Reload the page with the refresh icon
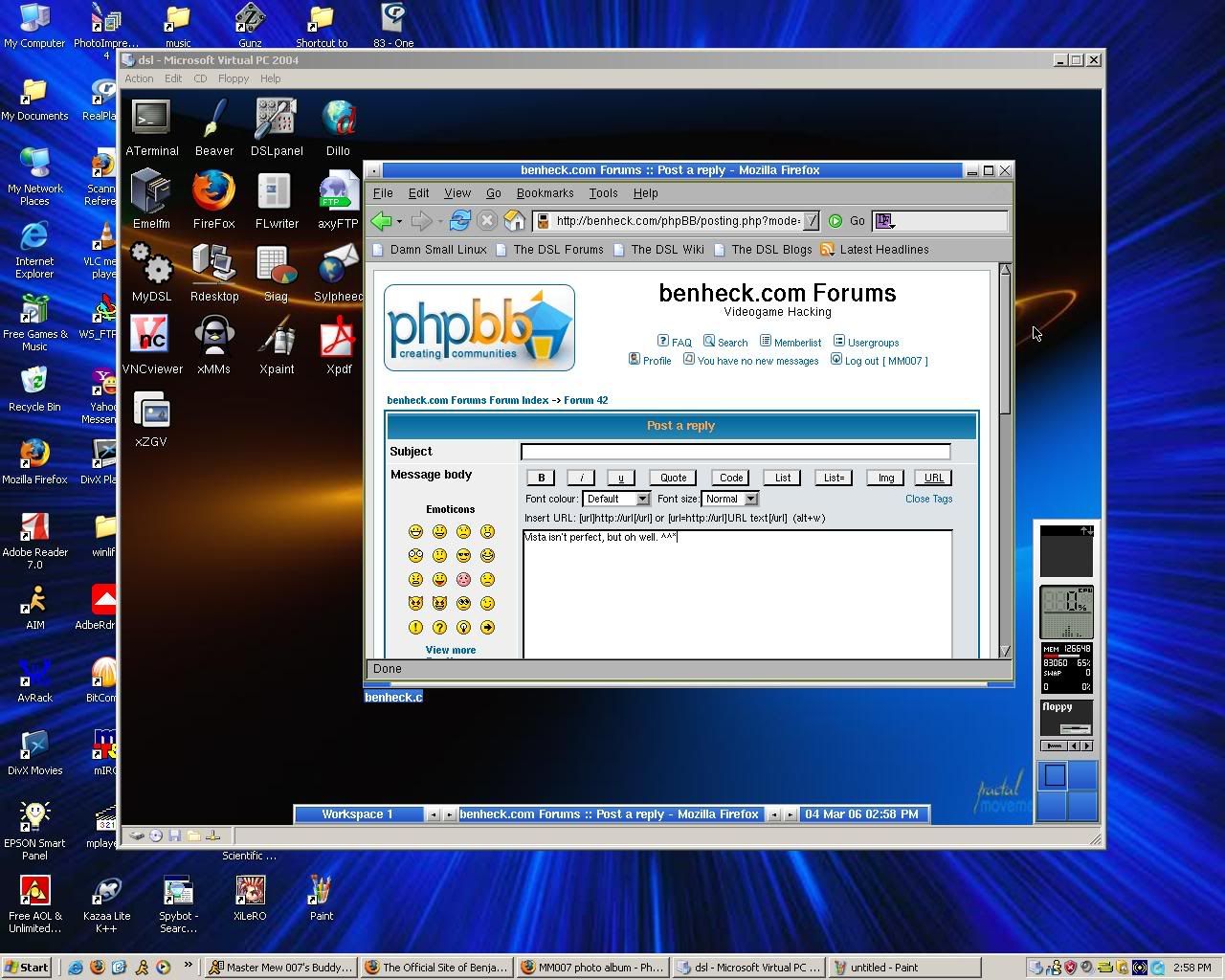This screenshot has height=980, width=1225. tap(459, 221)
